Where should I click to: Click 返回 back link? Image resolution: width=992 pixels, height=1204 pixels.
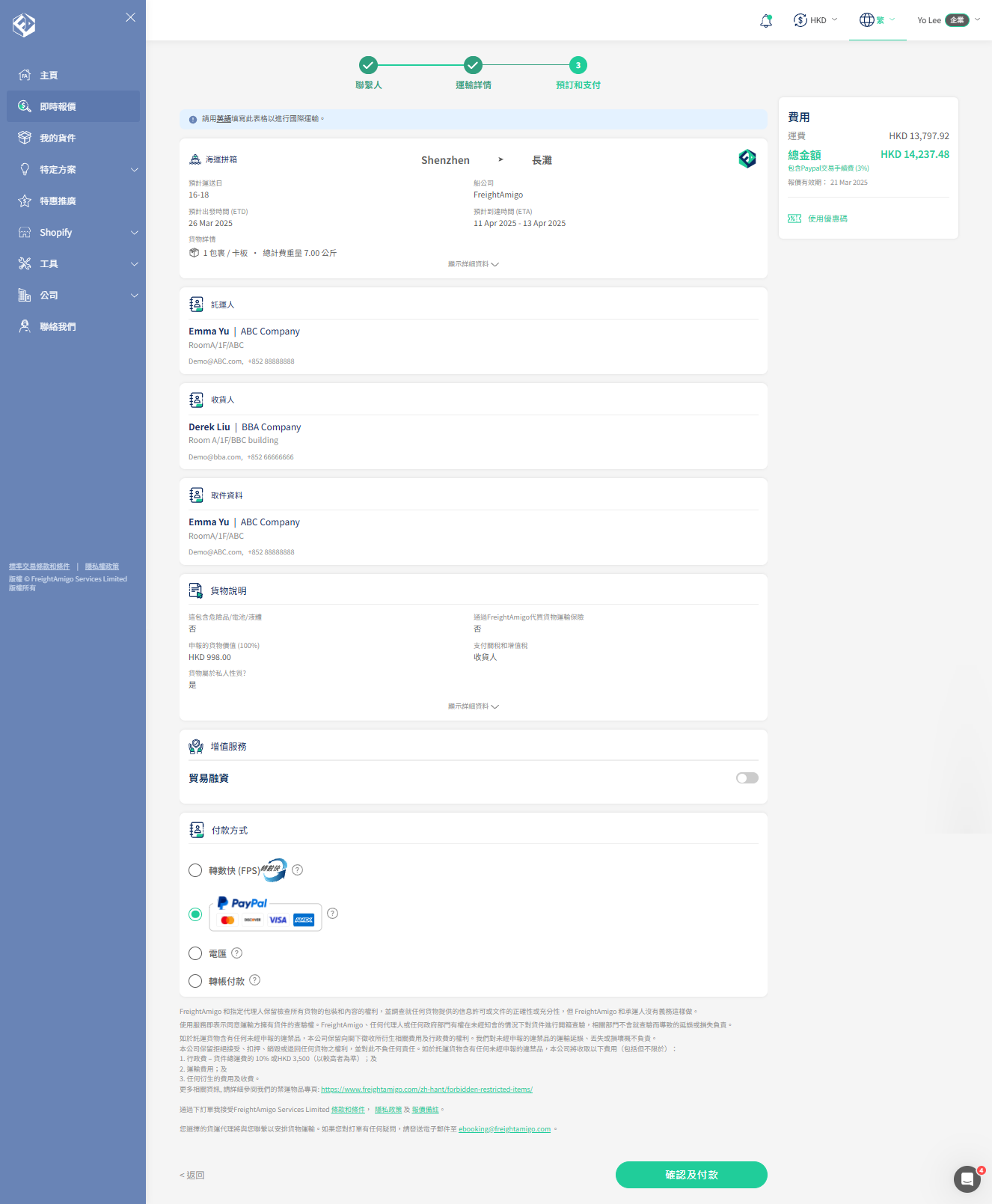[x=192, y=1176]
